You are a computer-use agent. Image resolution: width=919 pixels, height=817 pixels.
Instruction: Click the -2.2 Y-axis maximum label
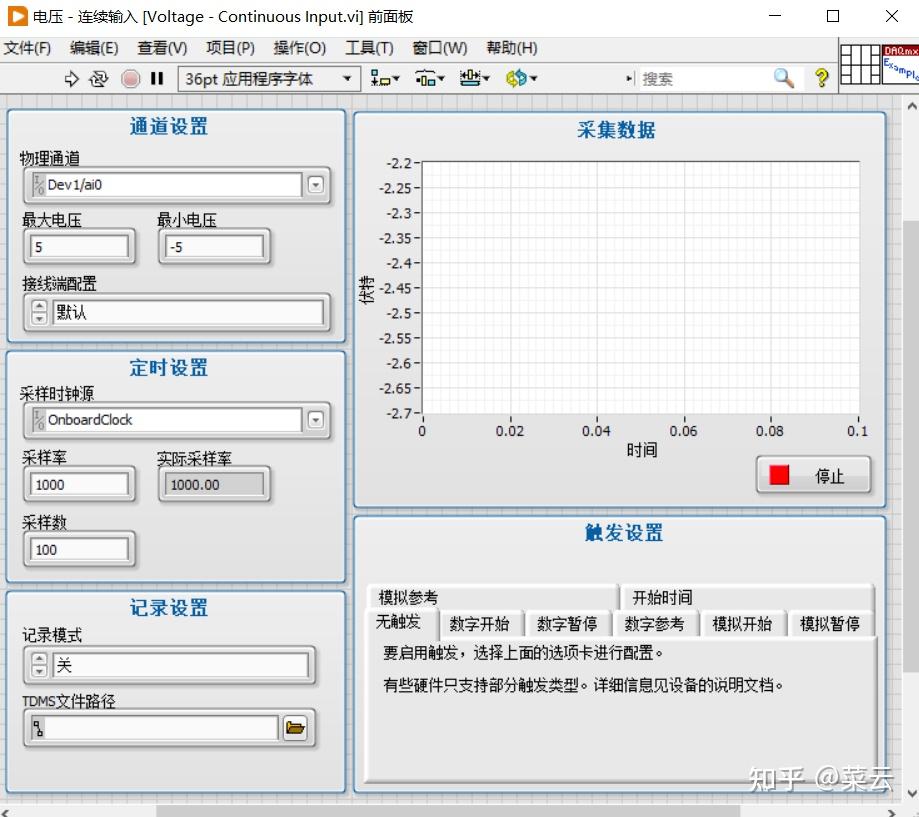pos(400,163)
